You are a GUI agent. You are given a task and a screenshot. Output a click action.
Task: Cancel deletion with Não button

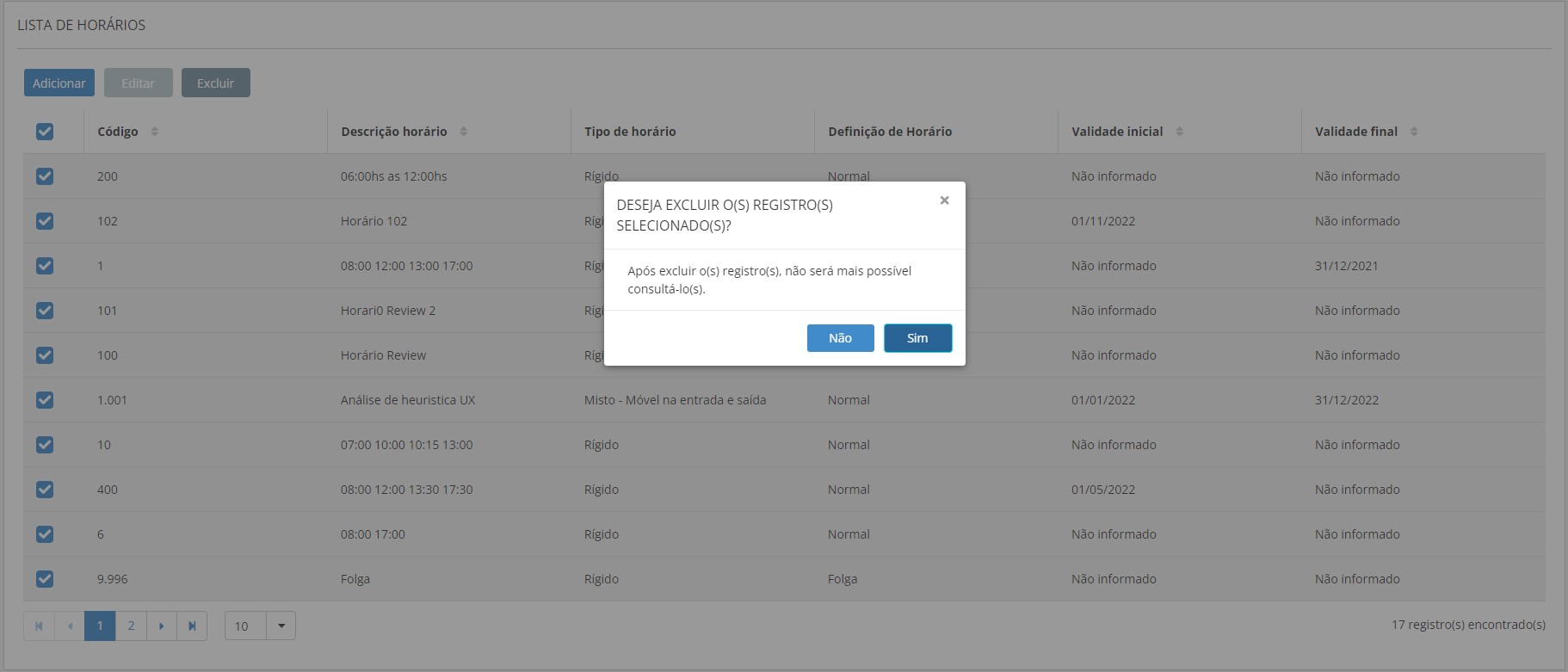click(x=840, y=338)
